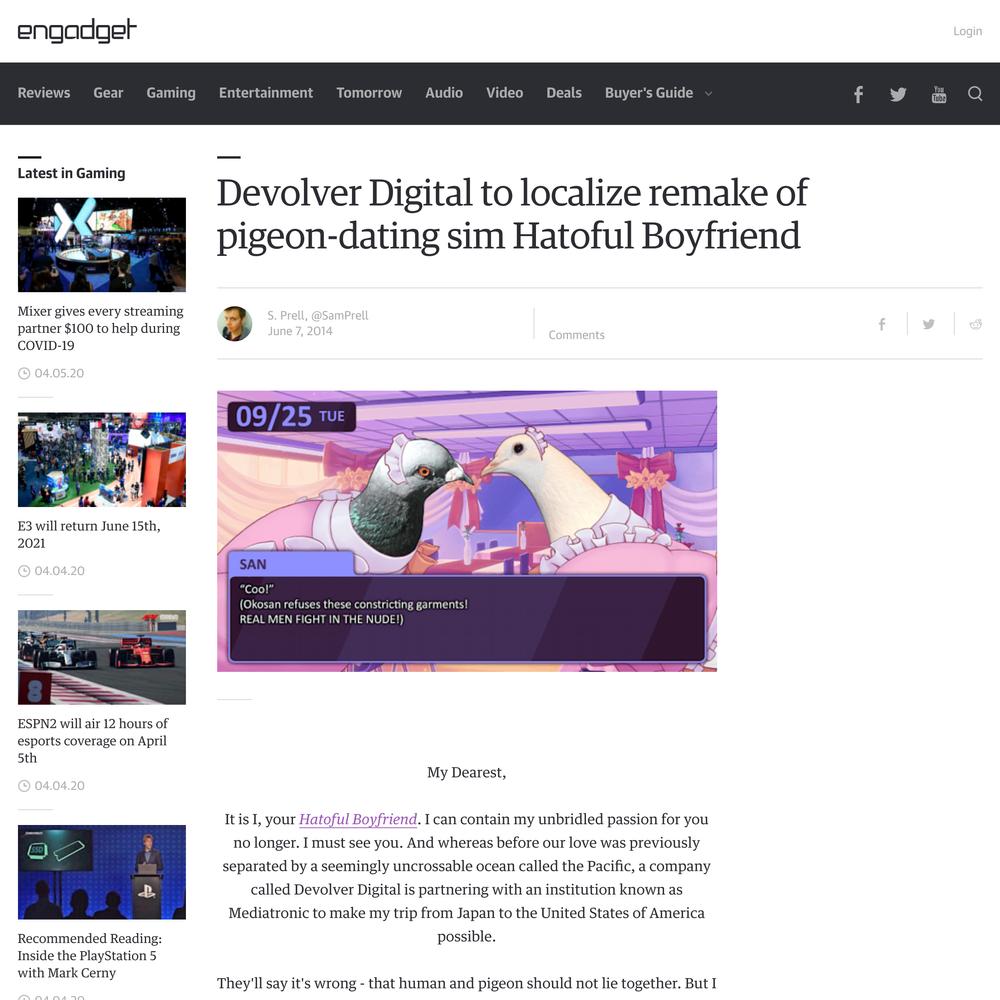The image size is (1000, 1000).
Task: Navigate to the Tomorrow section
Action: pos(369,93)
